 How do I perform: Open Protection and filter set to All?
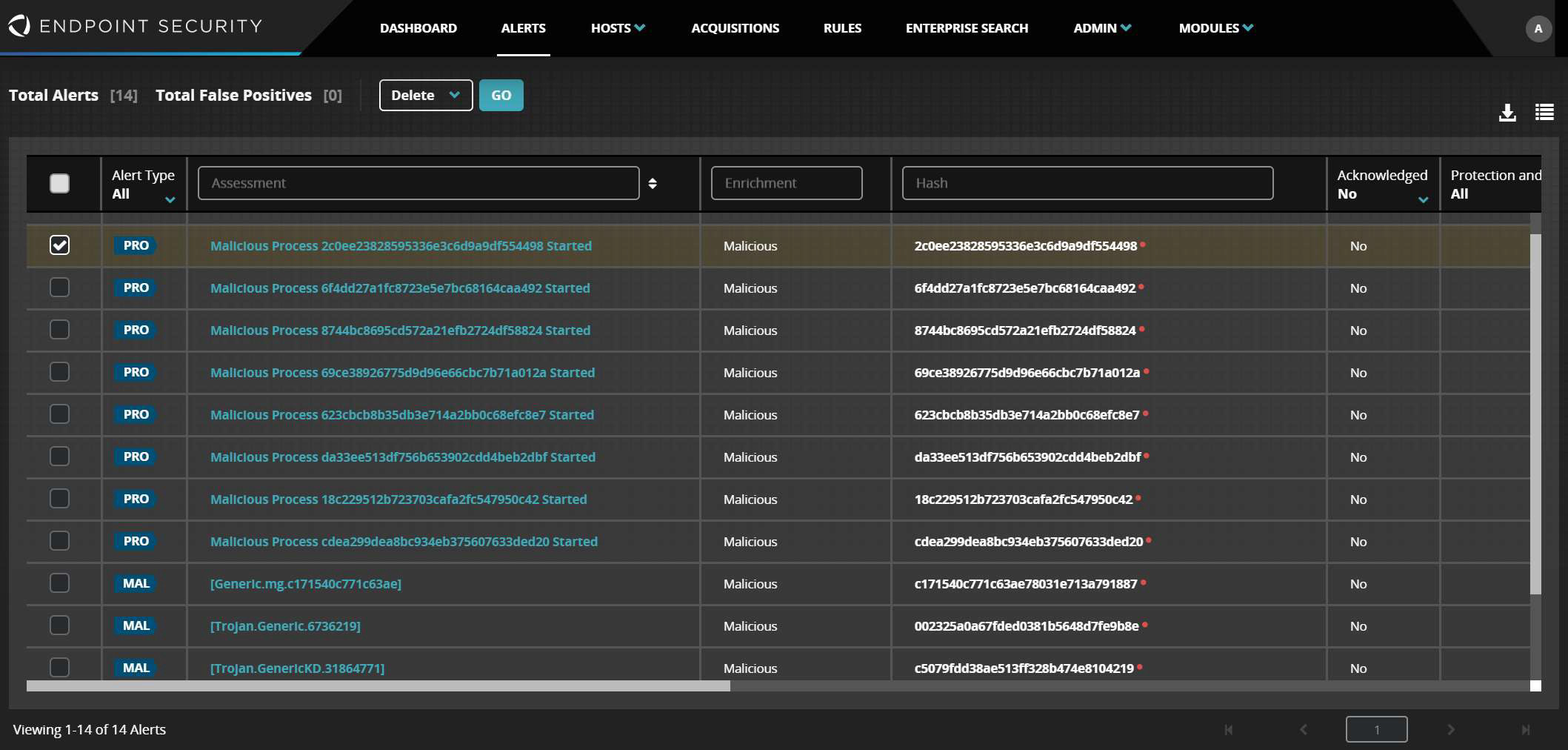(1494, 185)
